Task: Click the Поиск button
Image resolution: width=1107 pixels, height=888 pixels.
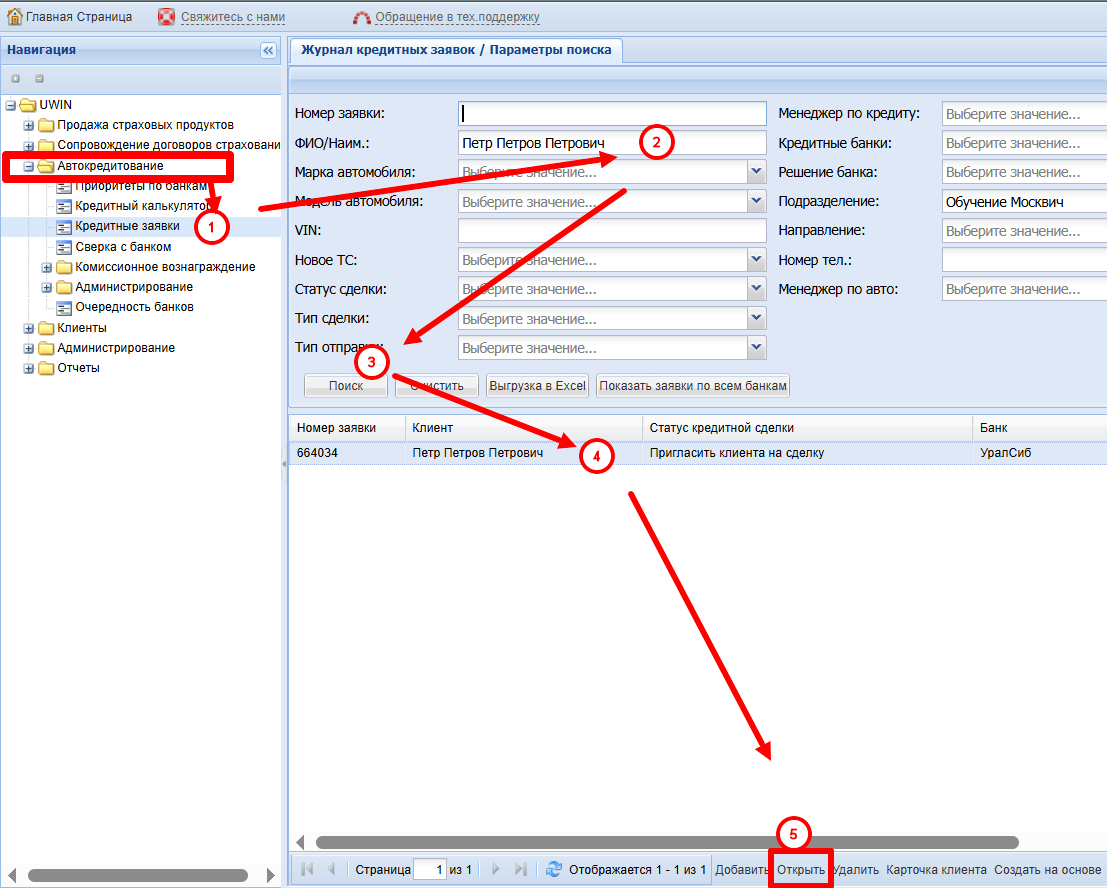Action: click(346, 386)
